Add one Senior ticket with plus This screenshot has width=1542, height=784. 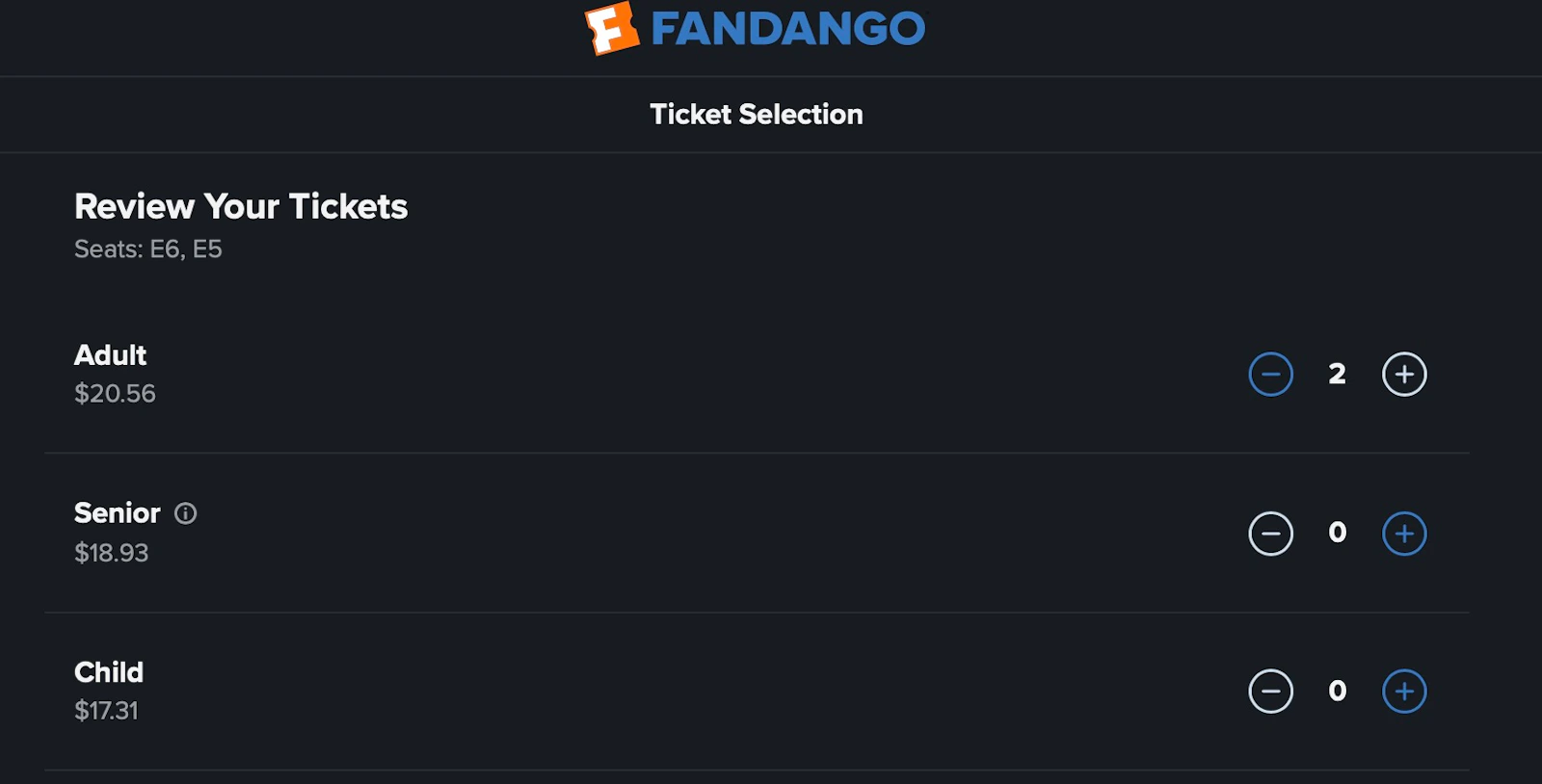[1404, 533]
